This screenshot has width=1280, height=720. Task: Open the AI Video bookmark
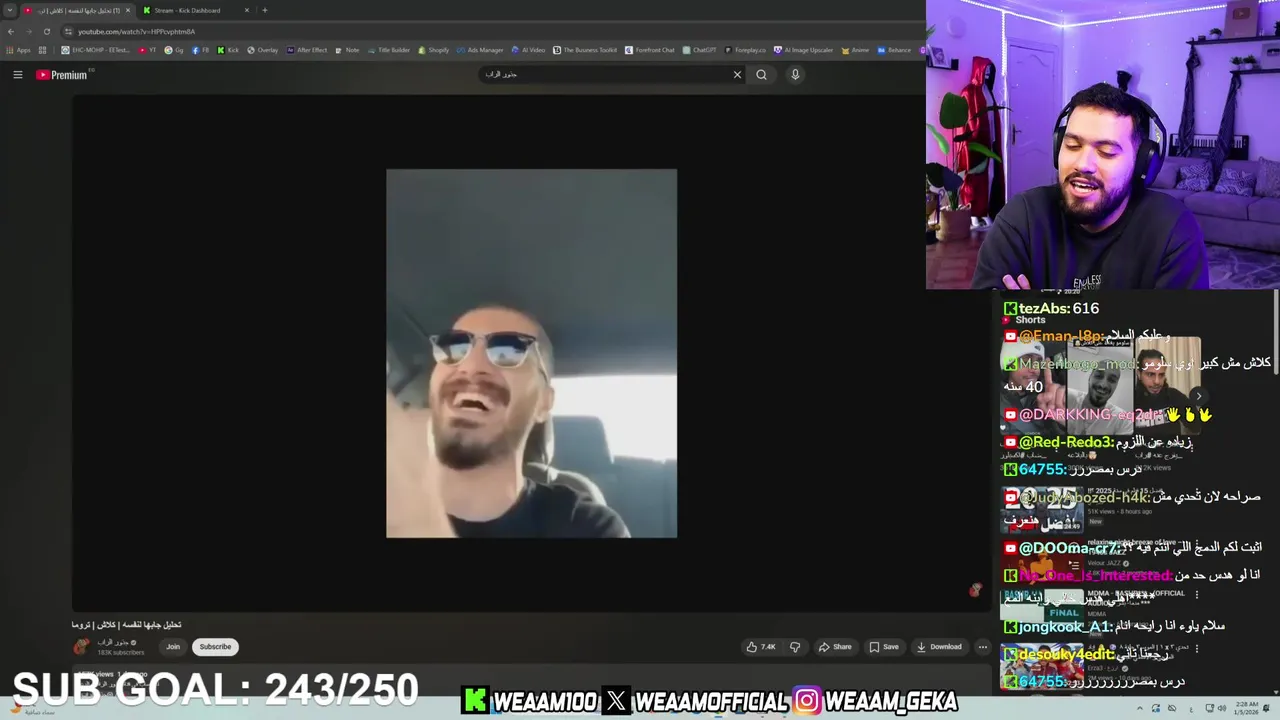click(529, 50)
